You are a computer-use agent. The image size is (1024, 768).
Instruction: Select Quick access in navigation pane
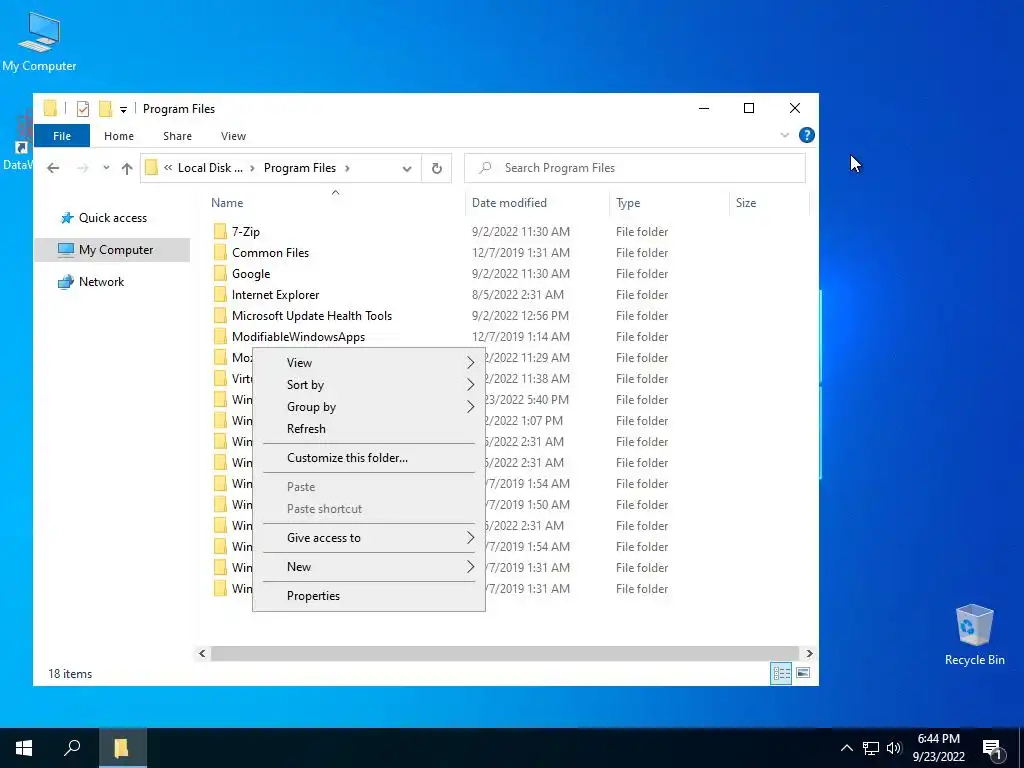pos(112,218)
